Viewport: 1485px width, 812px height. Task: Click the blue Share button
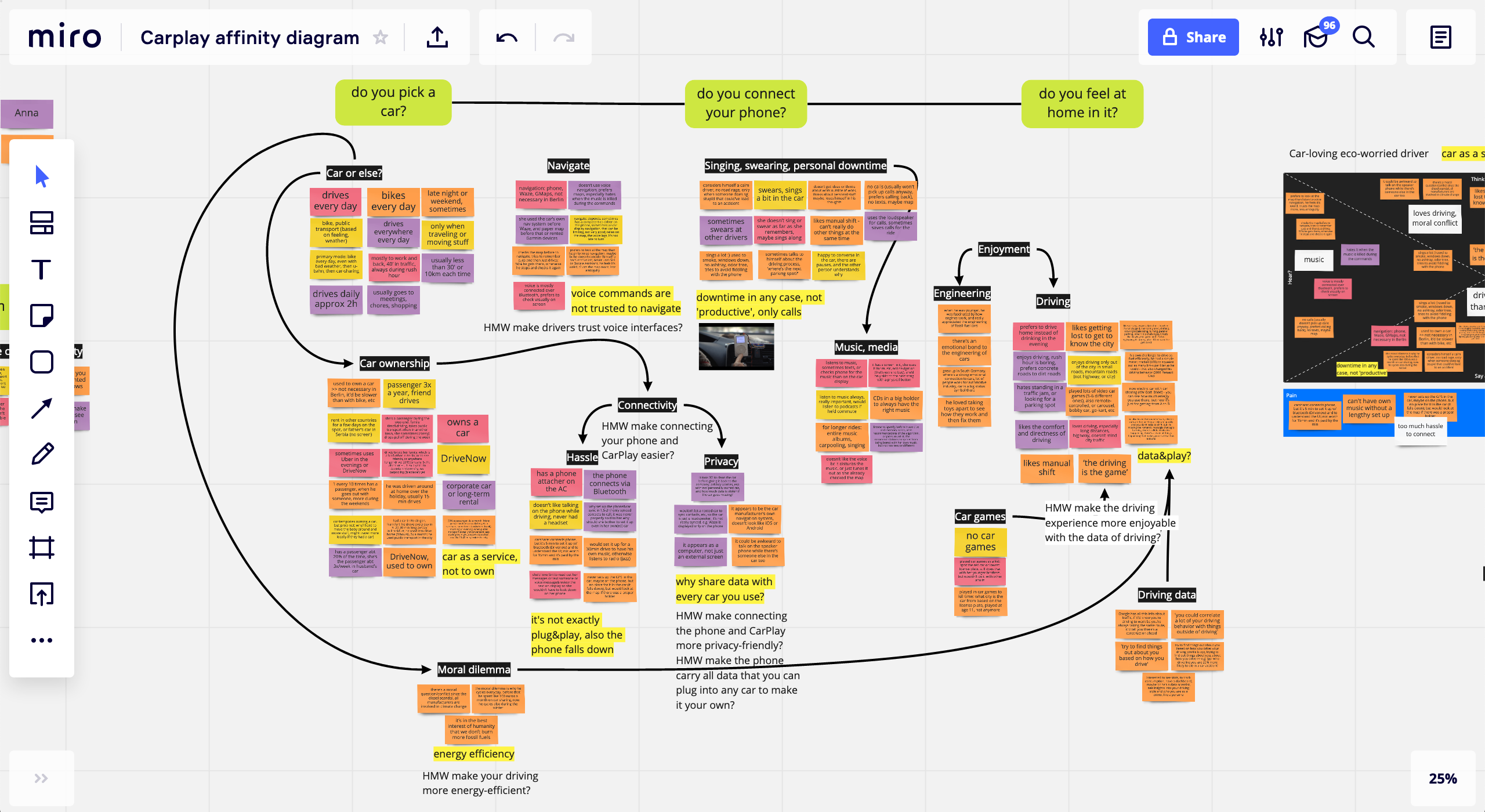(1193, 37)
